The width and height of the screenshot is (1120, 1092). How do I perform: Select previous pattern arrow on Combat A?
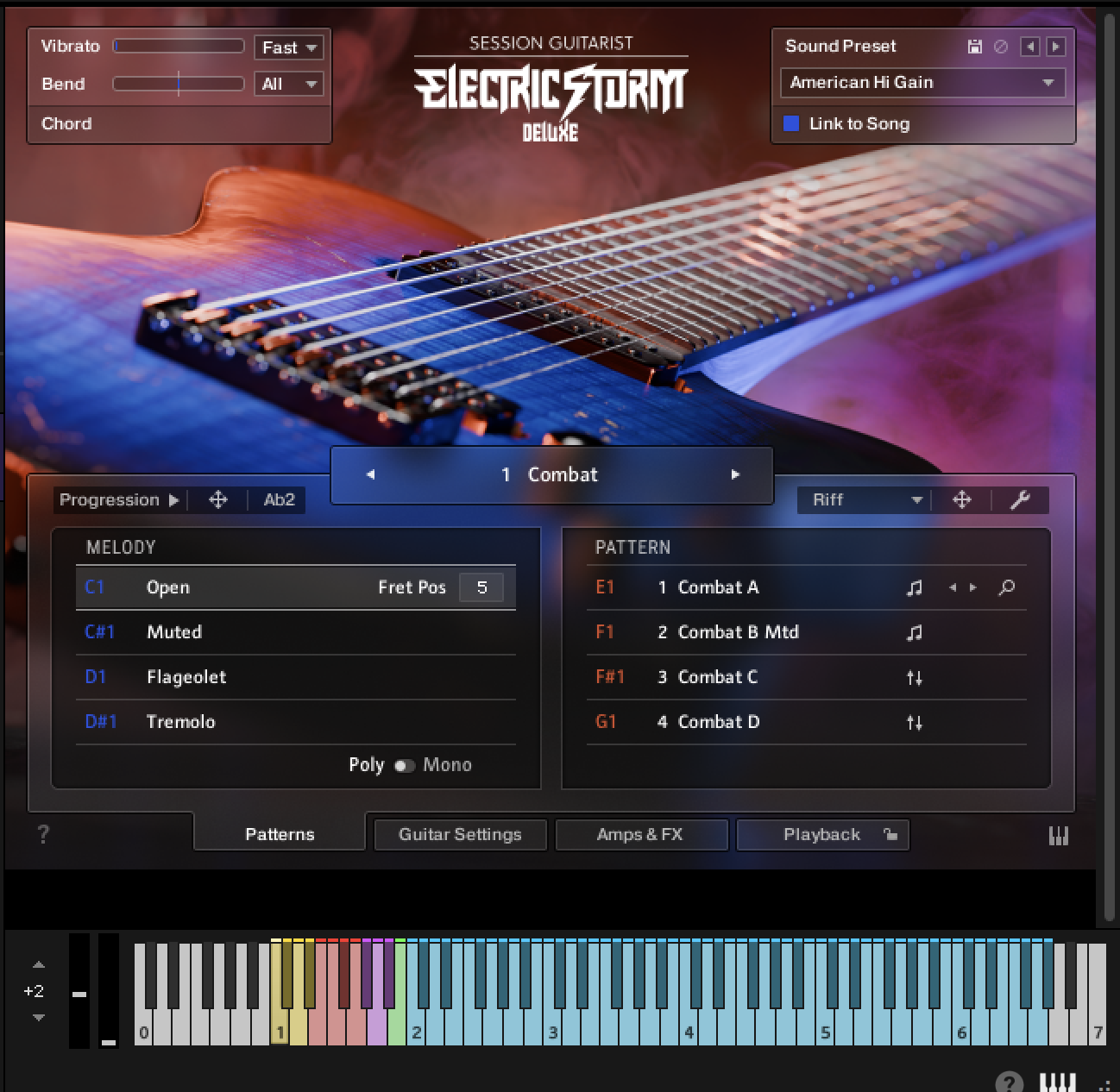point(953,588)
